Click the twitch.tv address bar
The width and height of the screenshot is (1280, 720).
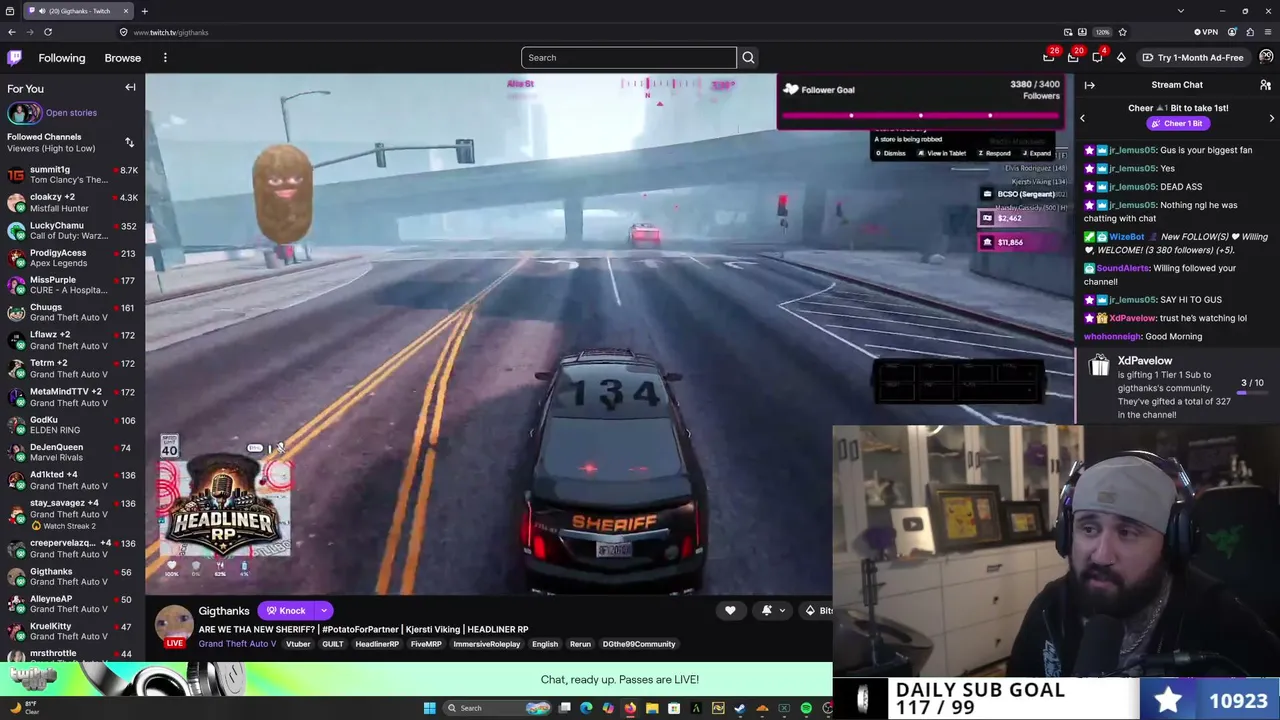[590, 32]
